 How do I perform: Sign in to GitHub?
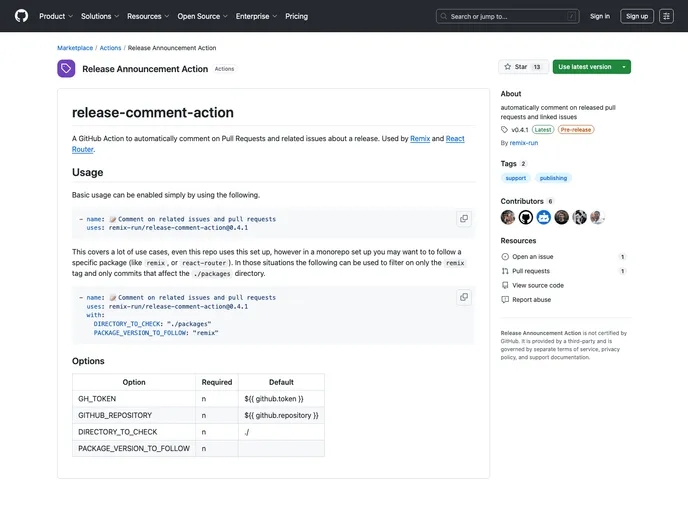[600, 16]
